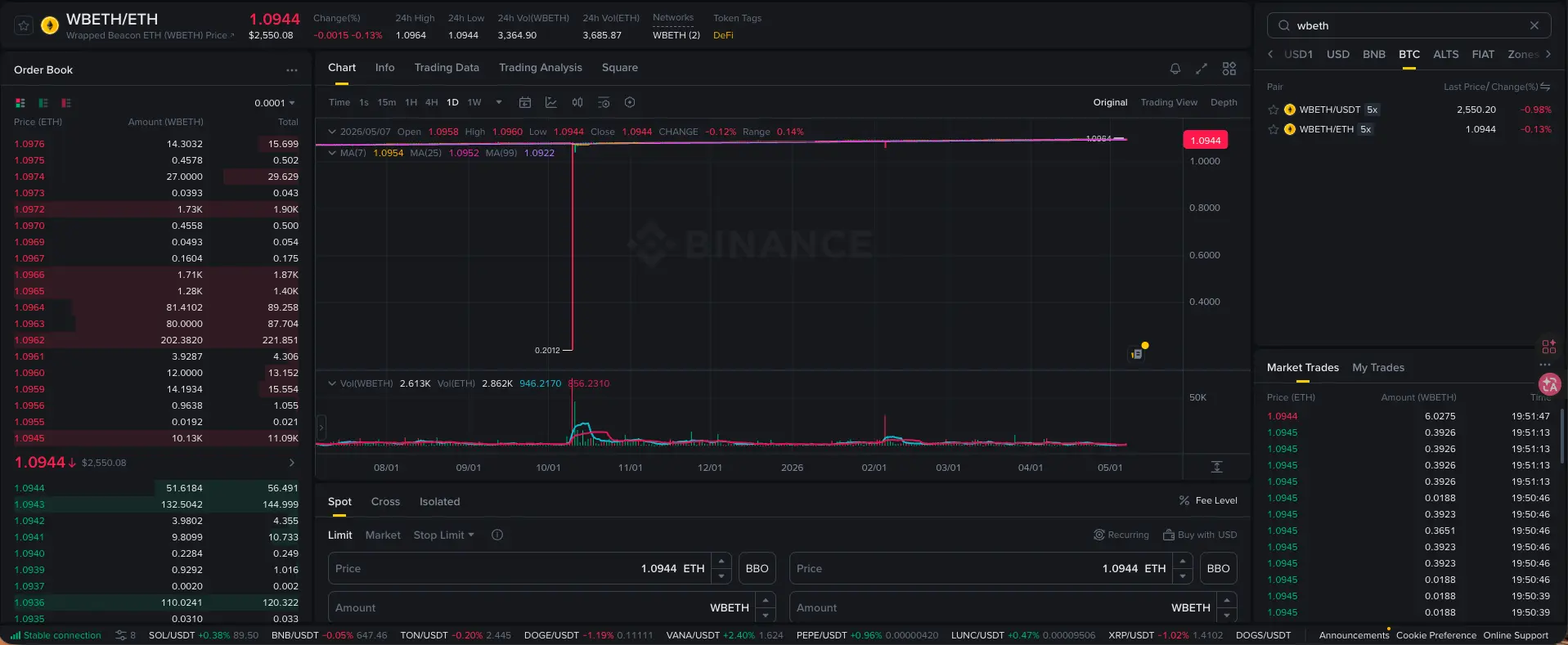Image resolution: width=1568 pixels, height=645 pixels.
Task: Swap Last Price/Change column display
Action: click(x=1545, y=87)
